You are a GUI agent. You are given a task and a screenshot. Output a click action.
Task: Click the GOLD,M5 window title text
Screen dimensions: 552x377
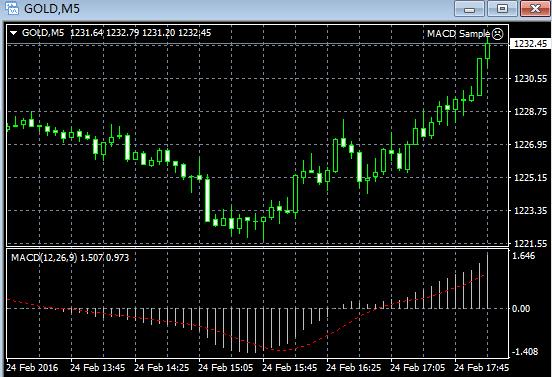tap(52, 8)
